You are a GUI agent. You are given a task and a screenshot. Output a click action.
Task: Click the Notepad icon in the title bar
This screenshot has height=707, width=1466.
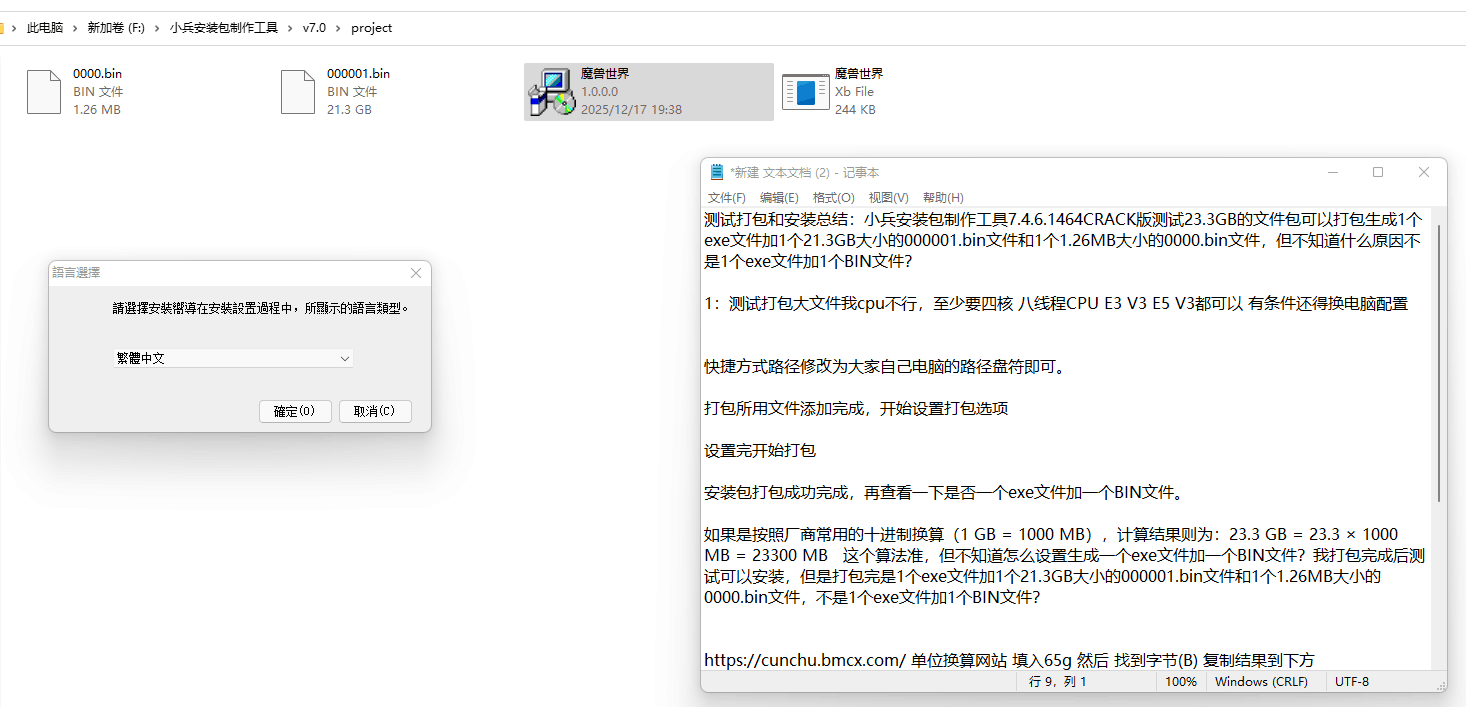pos(716,171)
